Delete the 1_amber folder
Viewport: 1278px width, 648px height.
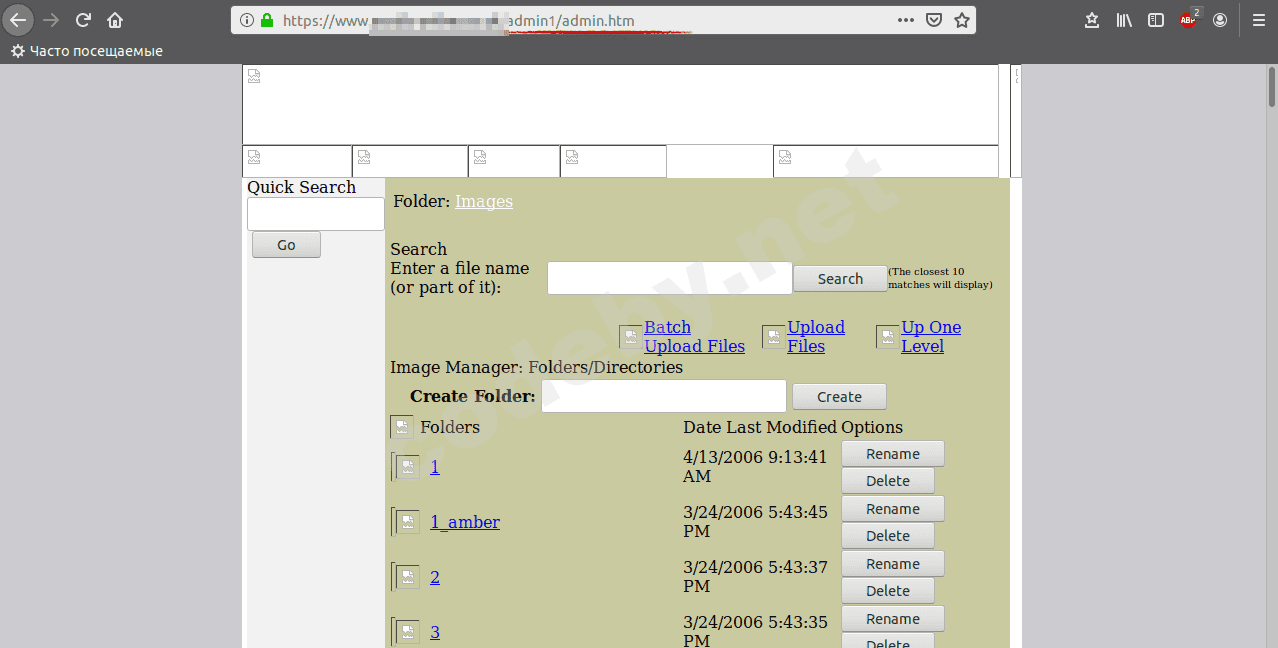(x=888, y=536)
